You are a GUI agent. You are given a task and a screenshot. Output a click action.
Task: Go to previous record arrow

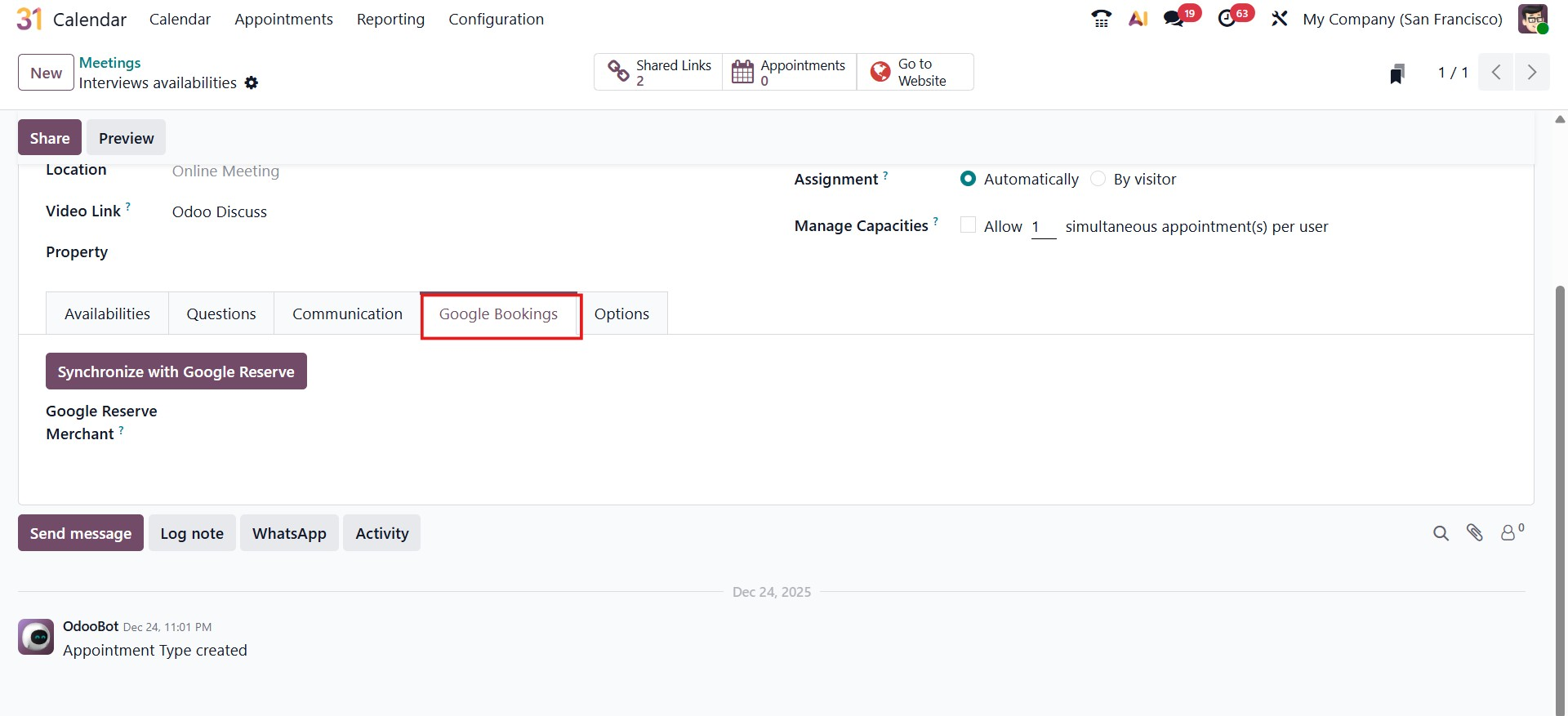1496,73
